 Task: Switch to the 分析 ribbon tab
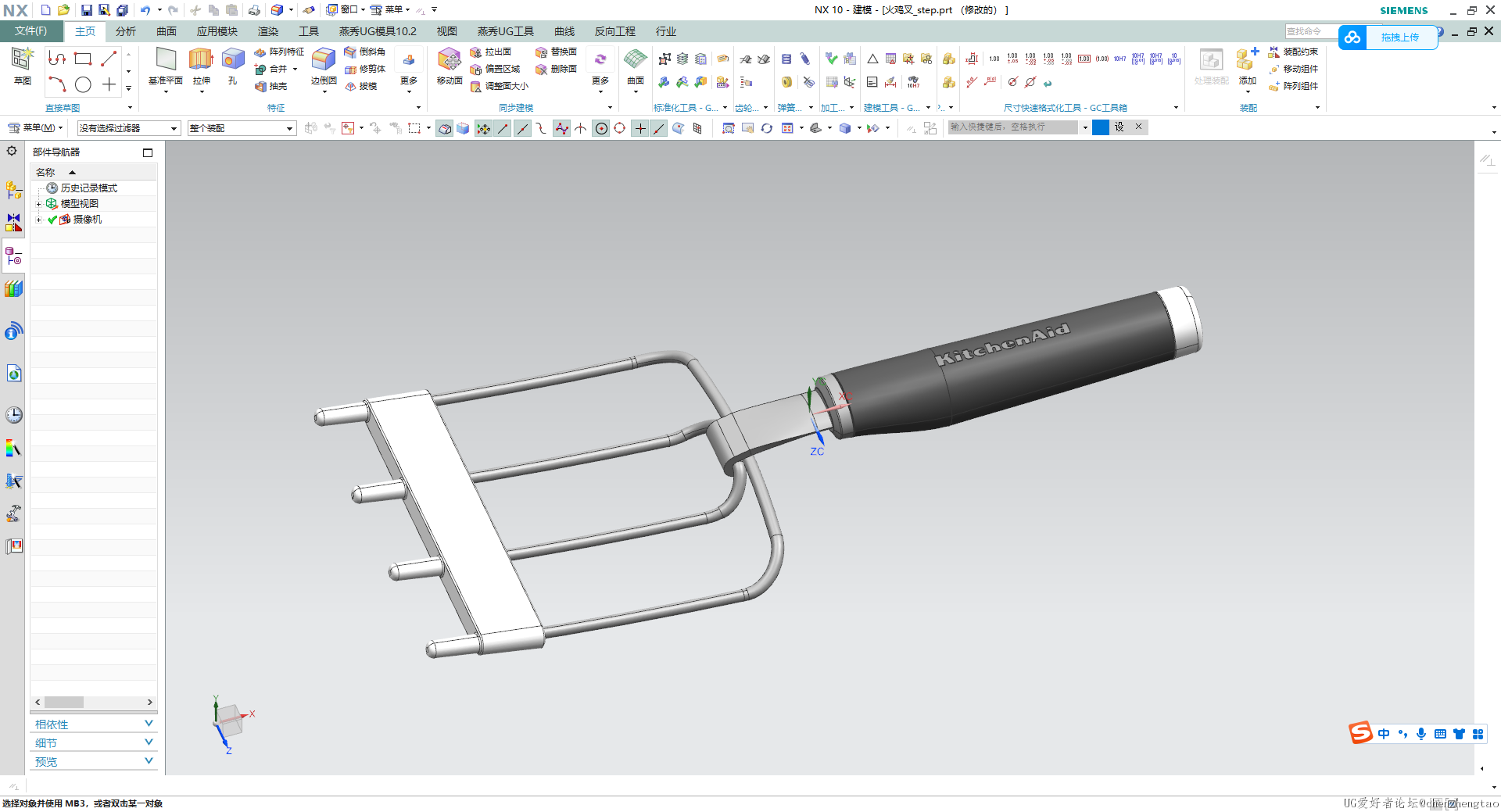tap(126, 31)
